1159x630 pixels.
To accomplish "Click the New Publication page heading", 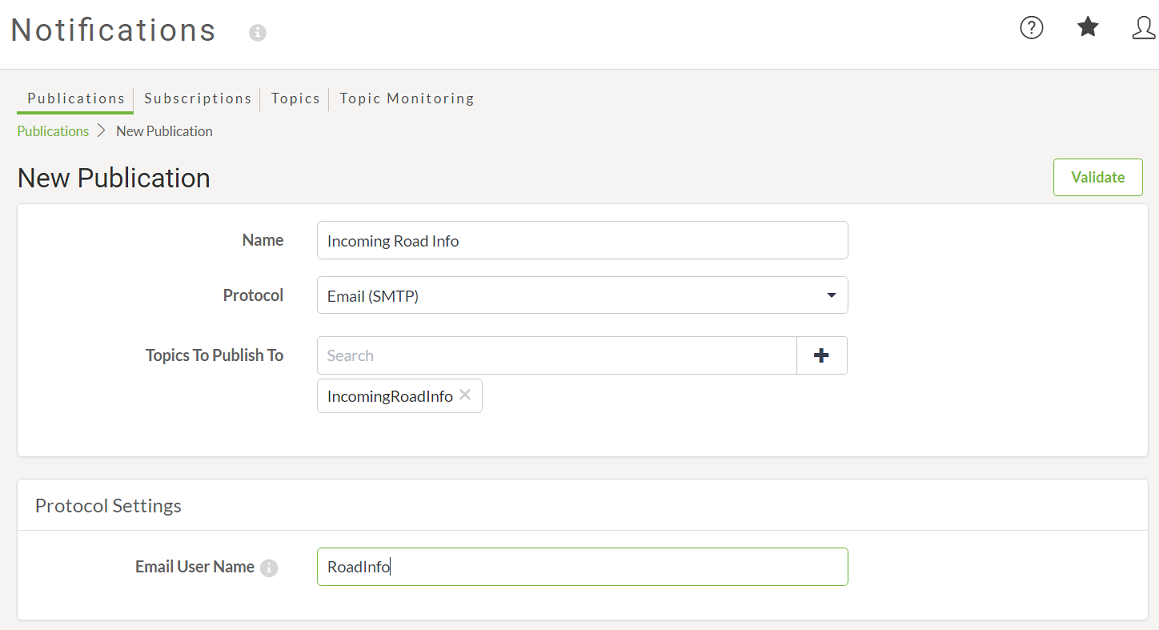I will point(114,178).
